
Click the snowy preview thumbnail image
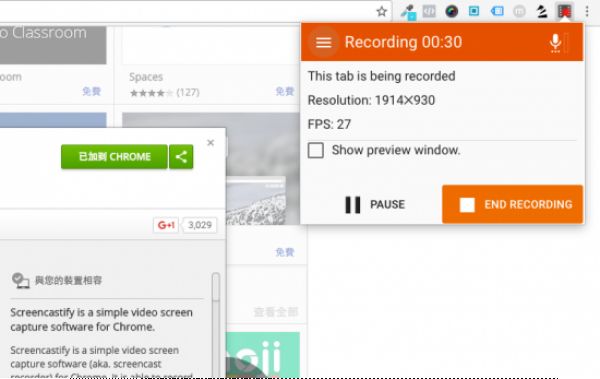pos(256,201)
